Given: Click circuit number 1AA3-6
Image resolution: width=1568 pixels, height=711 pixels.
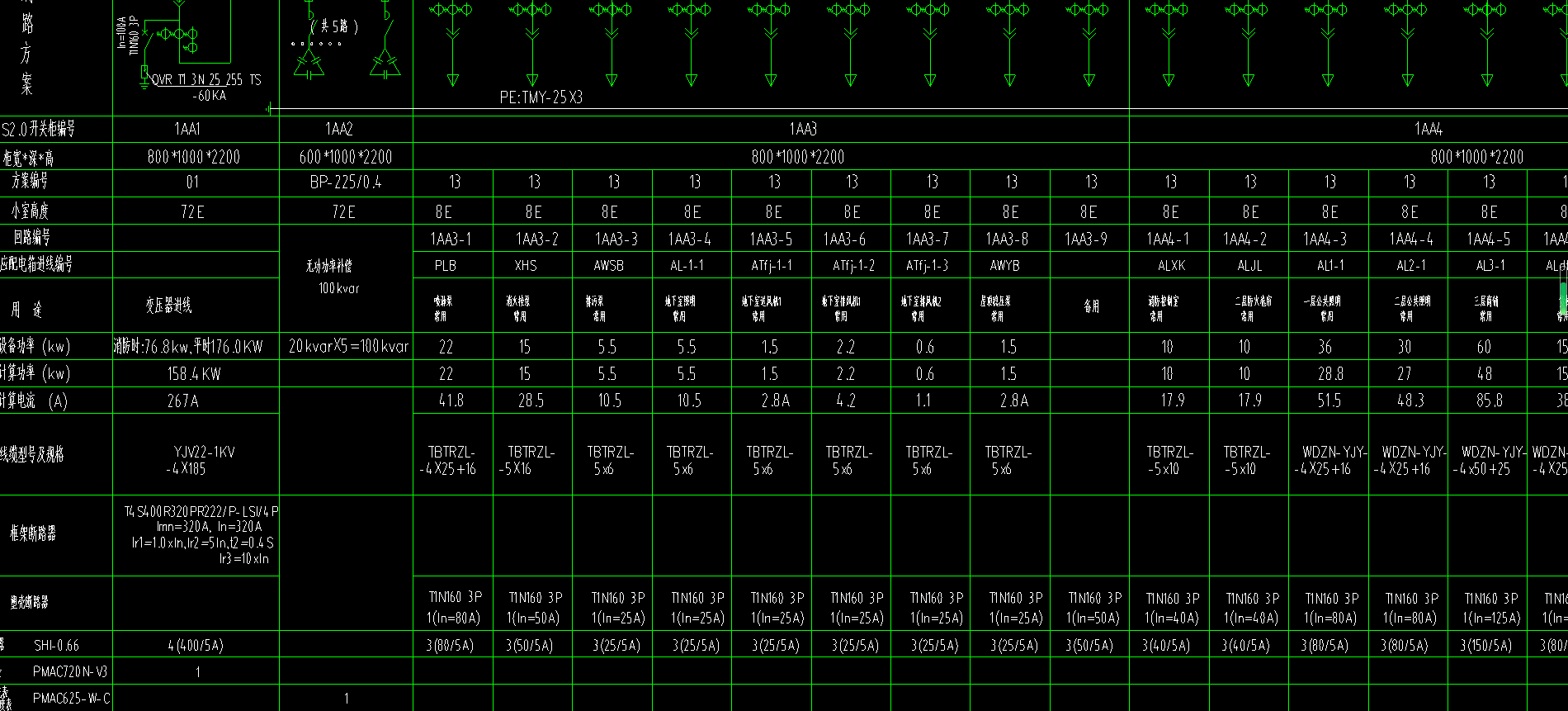Looking at the screenshot, I should tap(844, 239).
